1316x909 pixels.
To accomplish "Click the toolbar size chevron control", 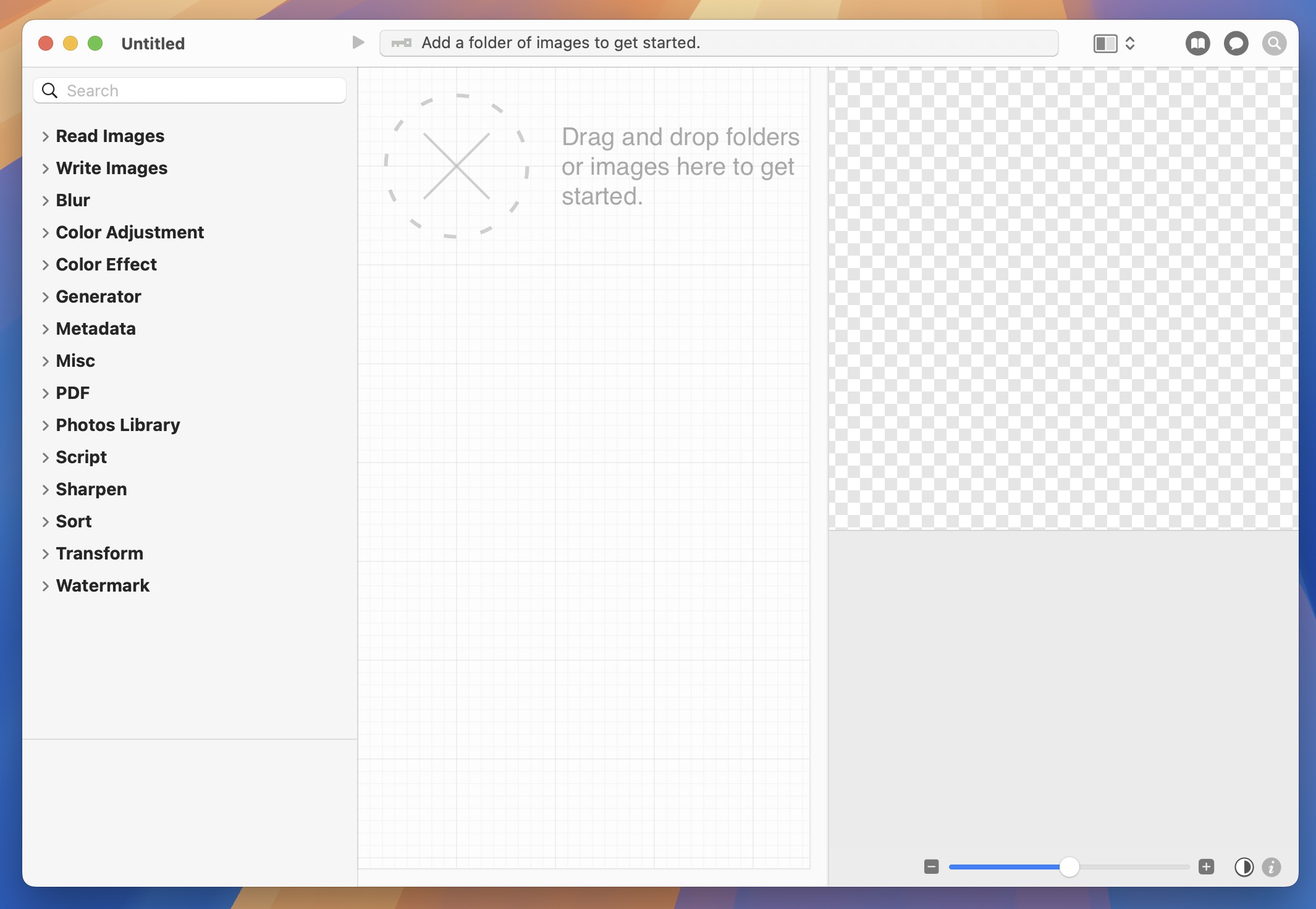I will click(x=1131, y=43).
